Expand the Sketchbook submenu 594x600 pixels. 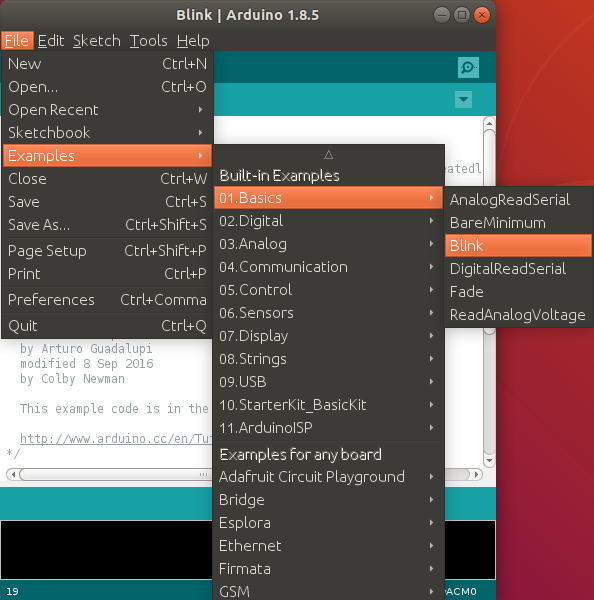[x=107, y=133]
